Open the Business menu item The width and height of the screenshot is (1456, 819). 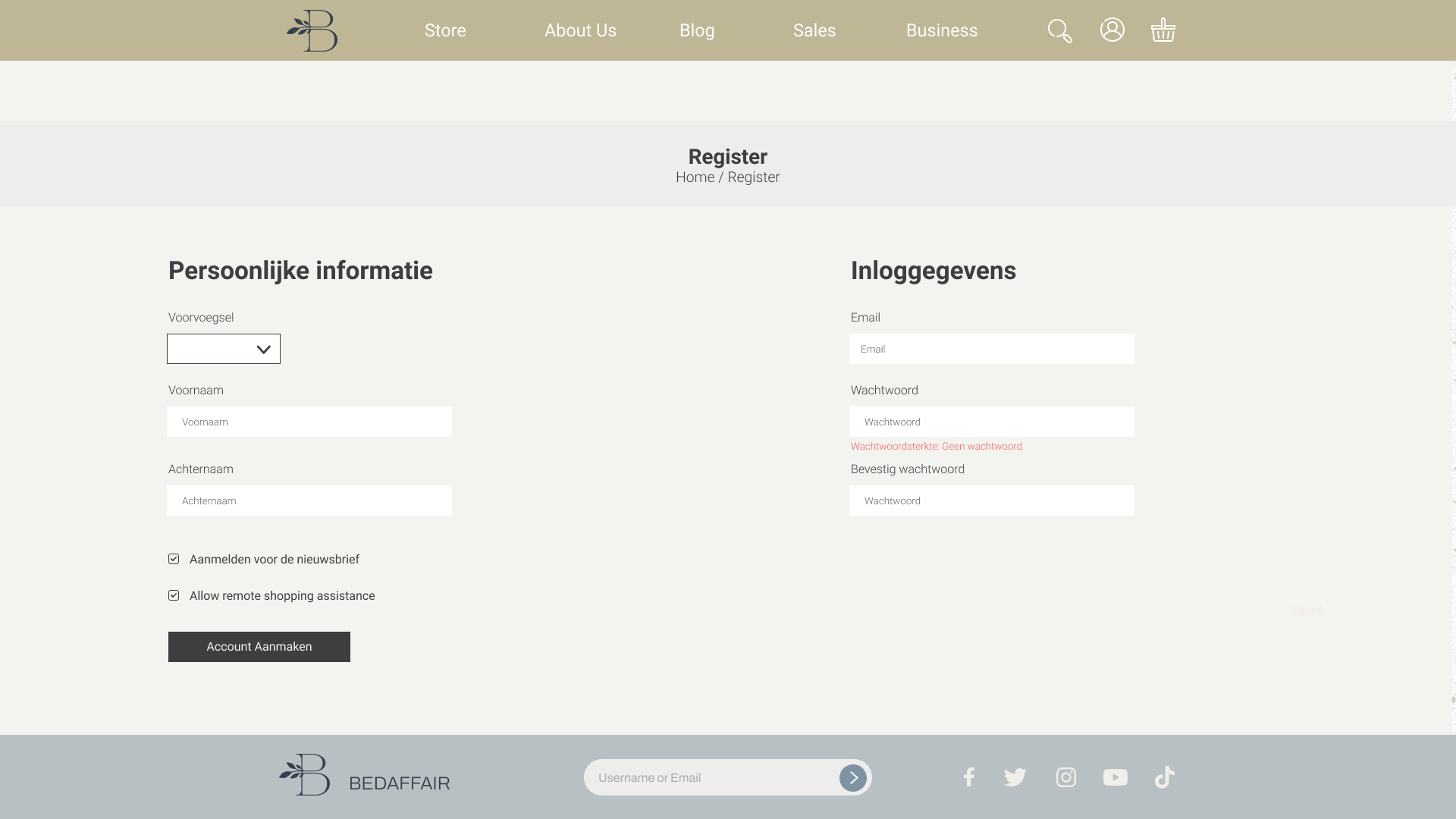941,30
